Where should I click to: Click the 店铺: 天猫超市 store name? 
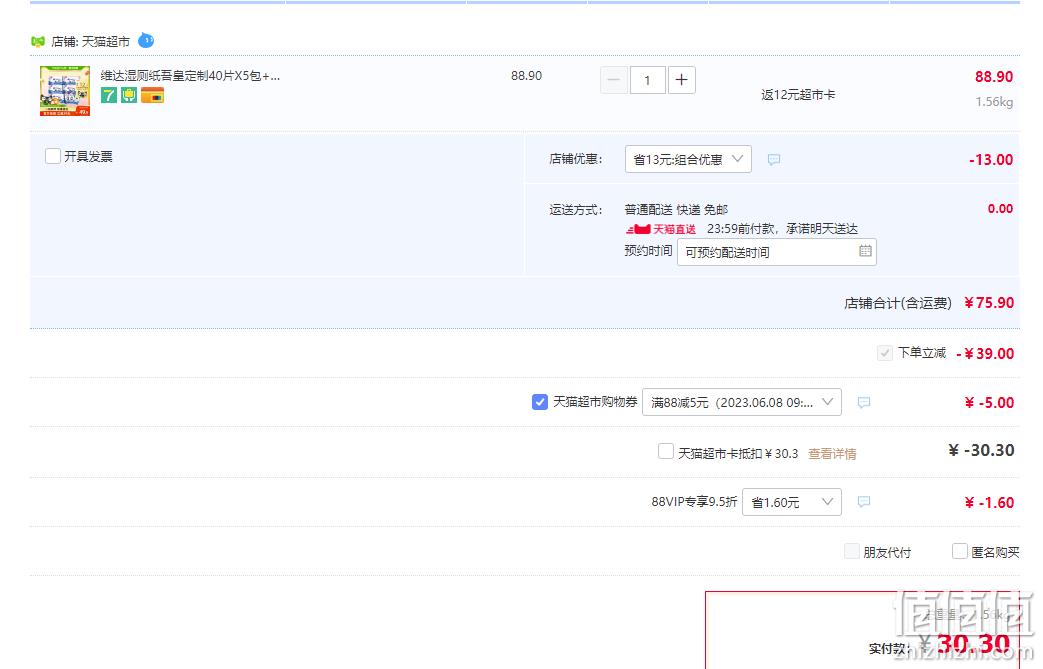click(x=90, y=41)
